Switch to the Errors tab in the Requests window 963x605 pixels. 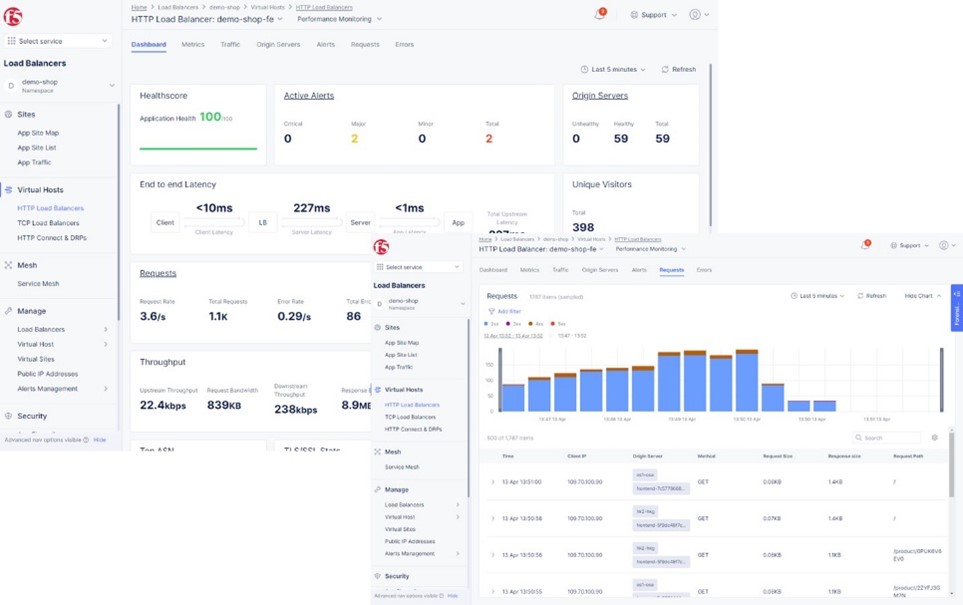pyautogui.click(x=704, y=270)
